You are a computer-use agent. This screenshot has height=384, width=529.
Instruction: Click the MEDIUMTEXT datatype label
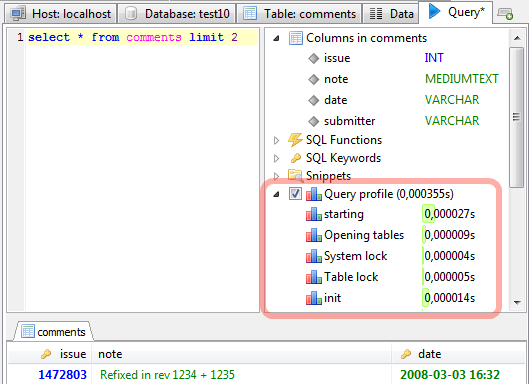[462, 79]
